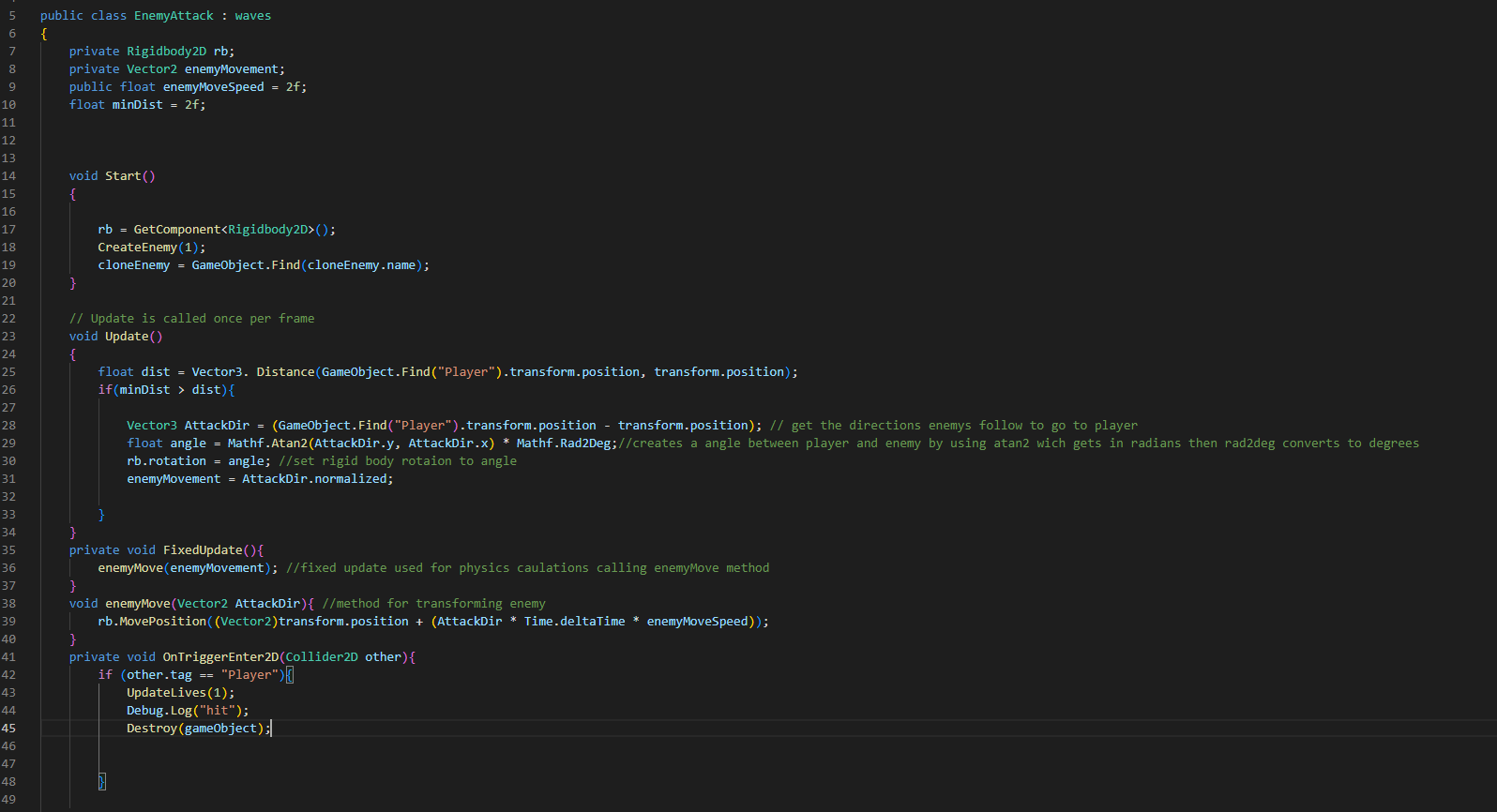Click line number 14 in the gutter

click(8, 176)
